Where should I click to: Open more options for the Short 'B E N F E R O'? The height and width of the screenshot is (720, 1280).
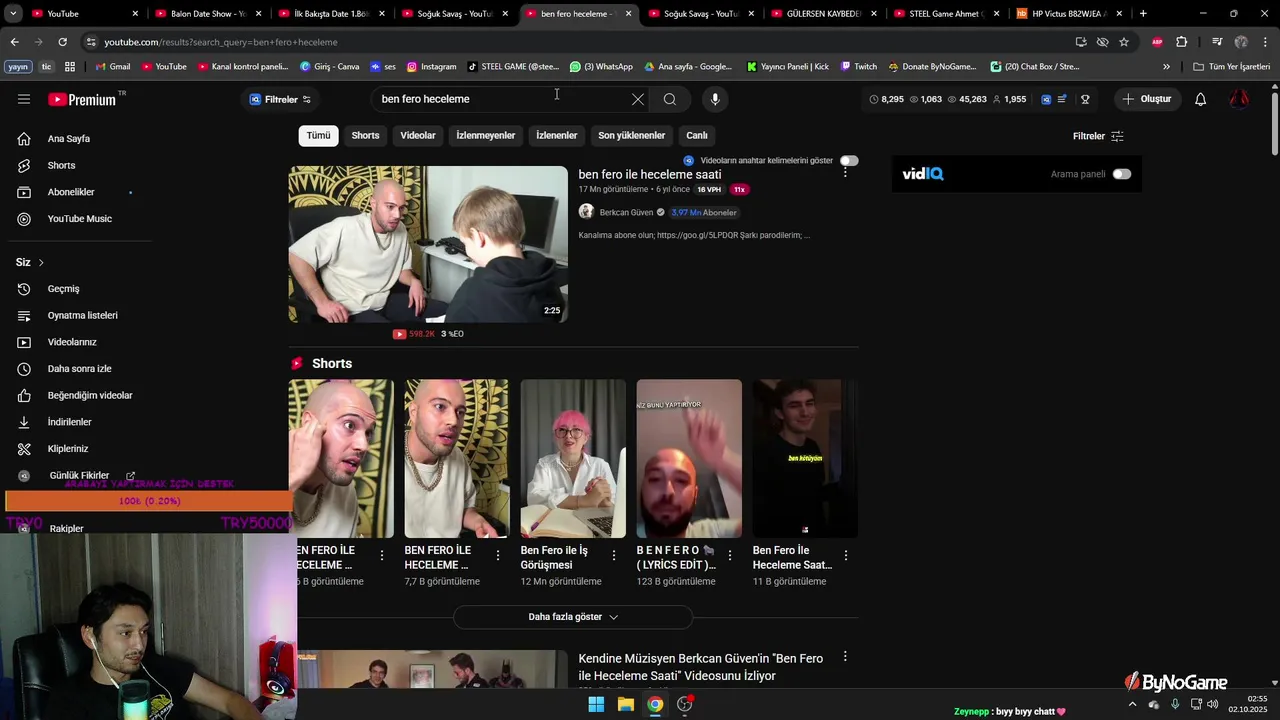click(730, 555)
